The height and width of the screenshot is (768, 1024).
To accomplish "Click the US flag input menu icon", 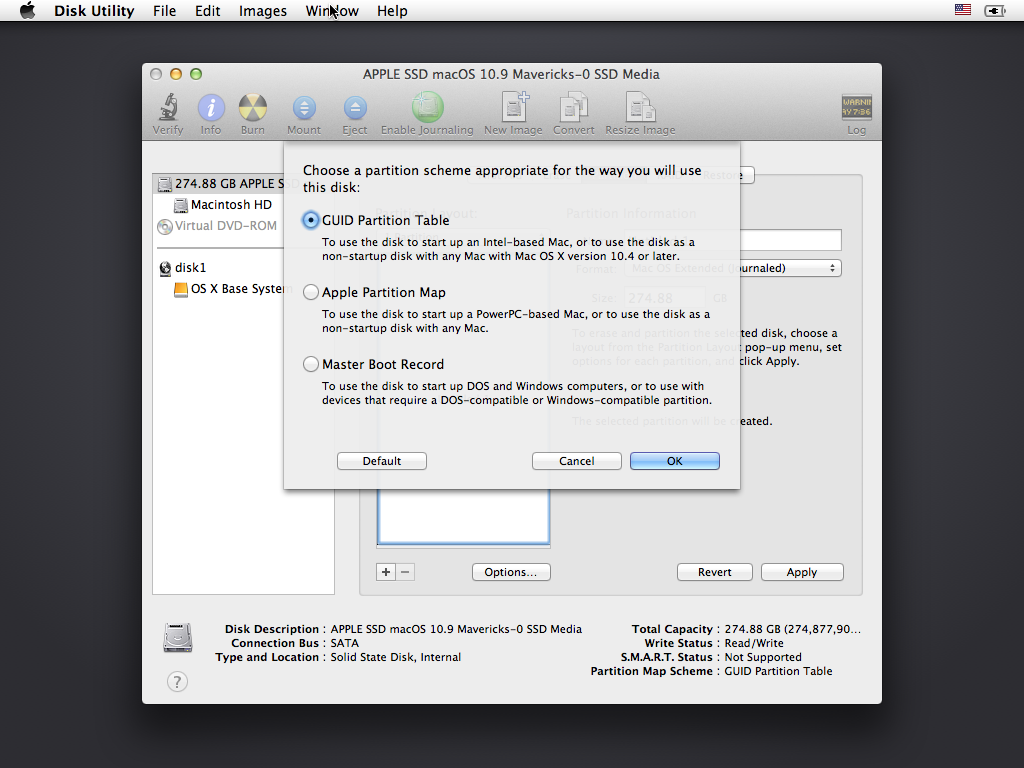I will coord(963,10).
